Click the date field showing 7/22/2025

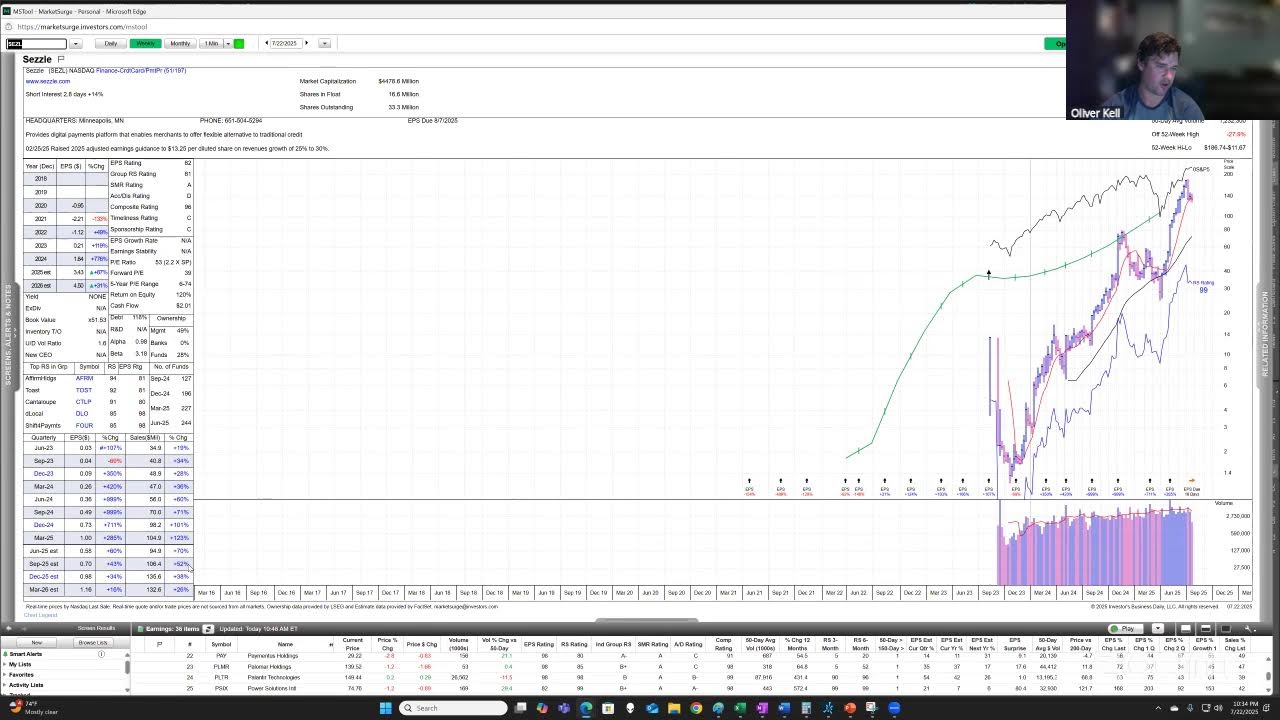tap(286, 43)
